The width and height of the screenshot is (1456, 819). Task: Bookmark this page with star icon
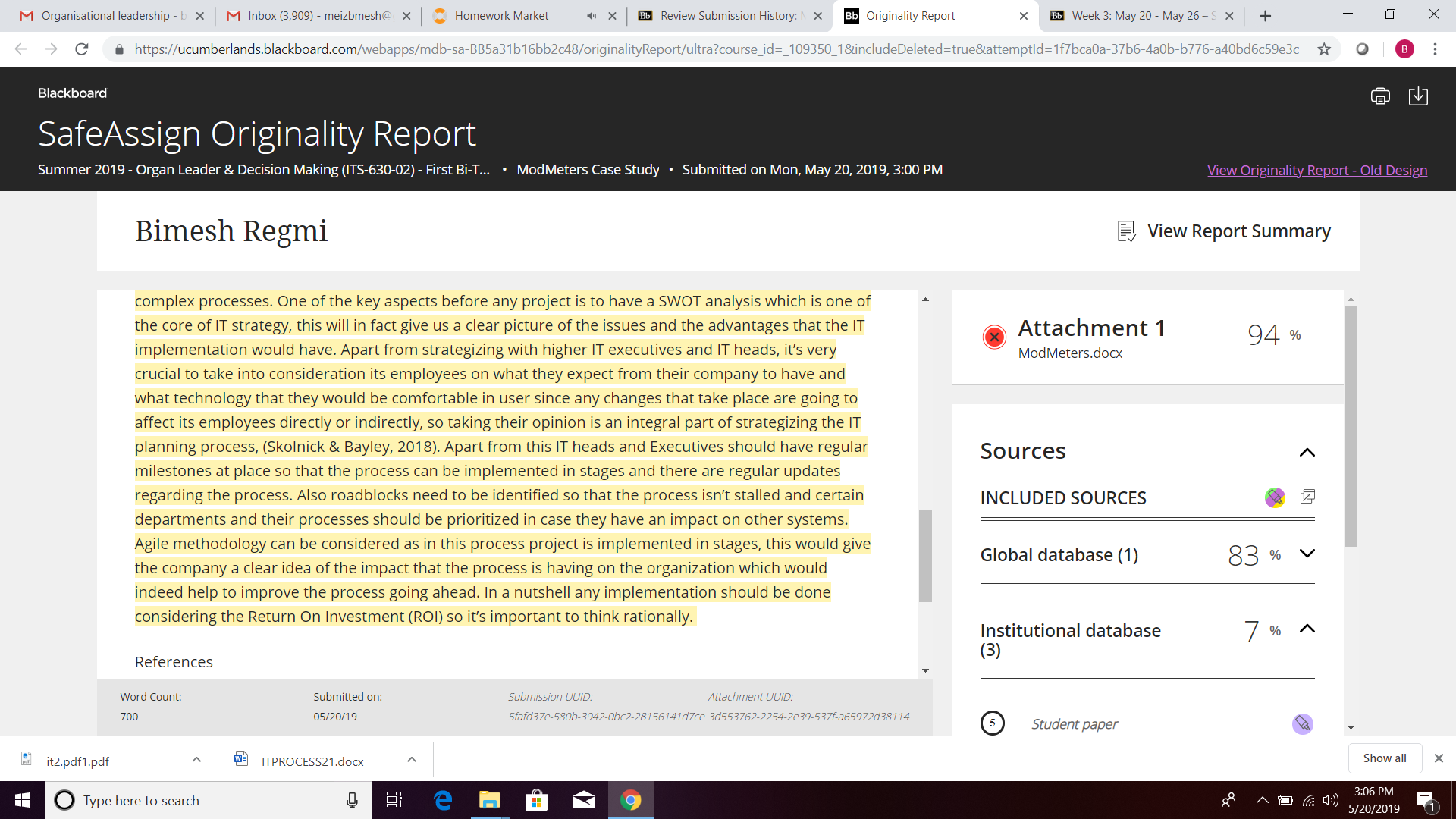click(x=1324, y=49)
